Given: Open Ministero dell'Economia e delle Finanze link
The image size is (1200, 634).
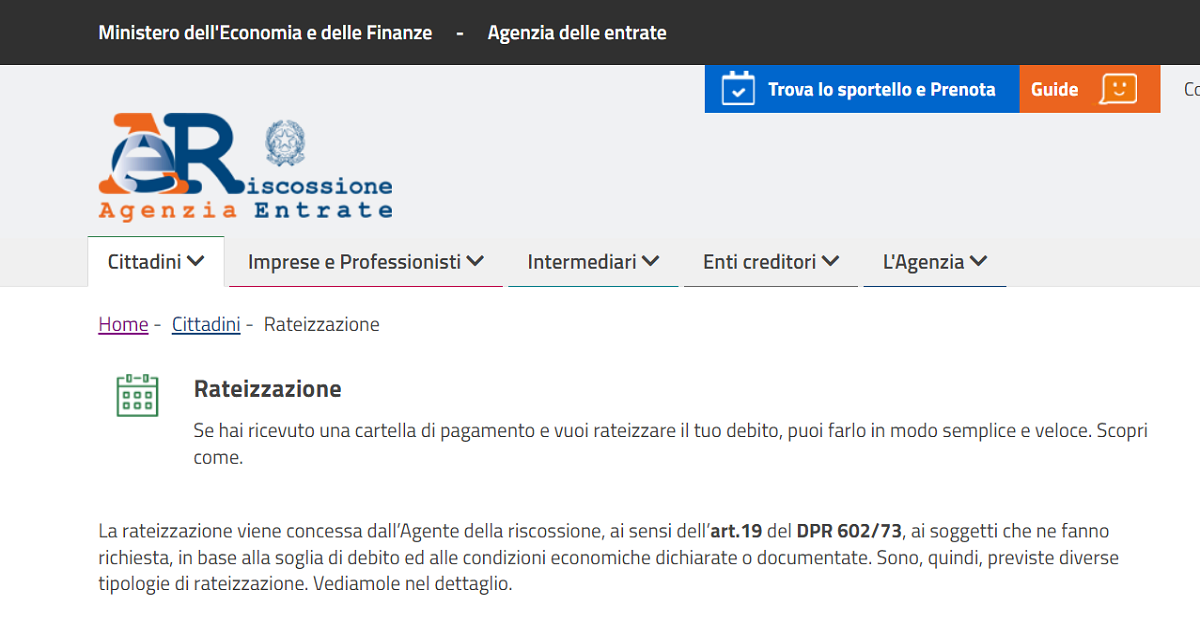Looking at the screenshot, I should [265, 33].
